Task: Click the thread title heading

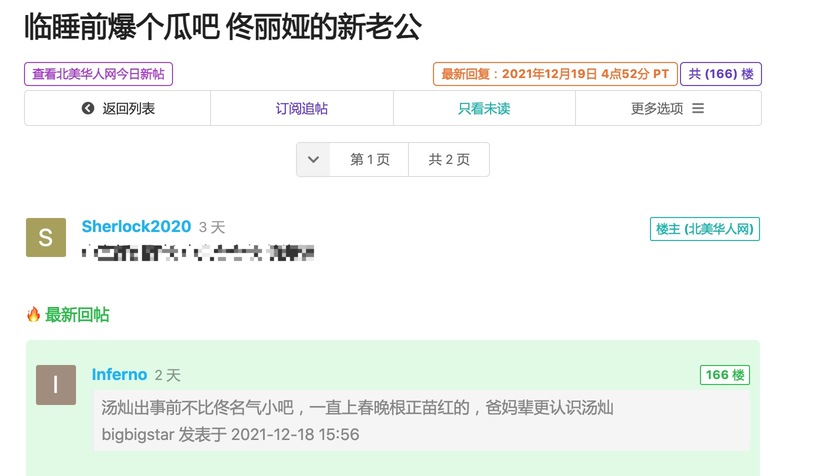Action: coord(223,27)
